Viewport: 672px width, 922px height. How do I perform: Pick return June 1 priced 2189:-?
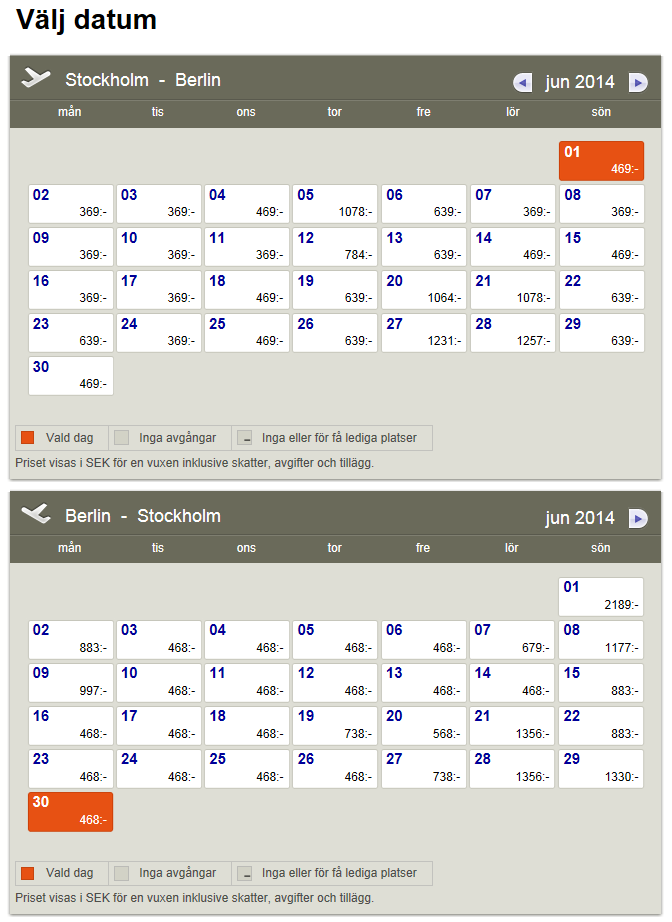(601, 597)
